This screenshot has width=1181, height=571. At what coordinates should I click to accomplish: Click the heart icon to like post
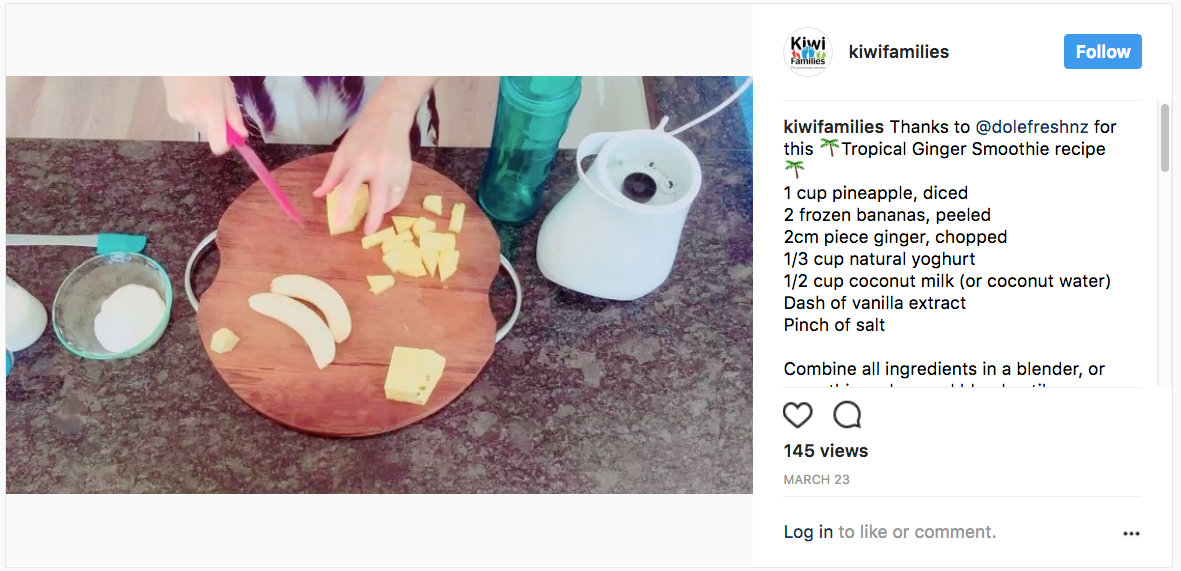798,415
